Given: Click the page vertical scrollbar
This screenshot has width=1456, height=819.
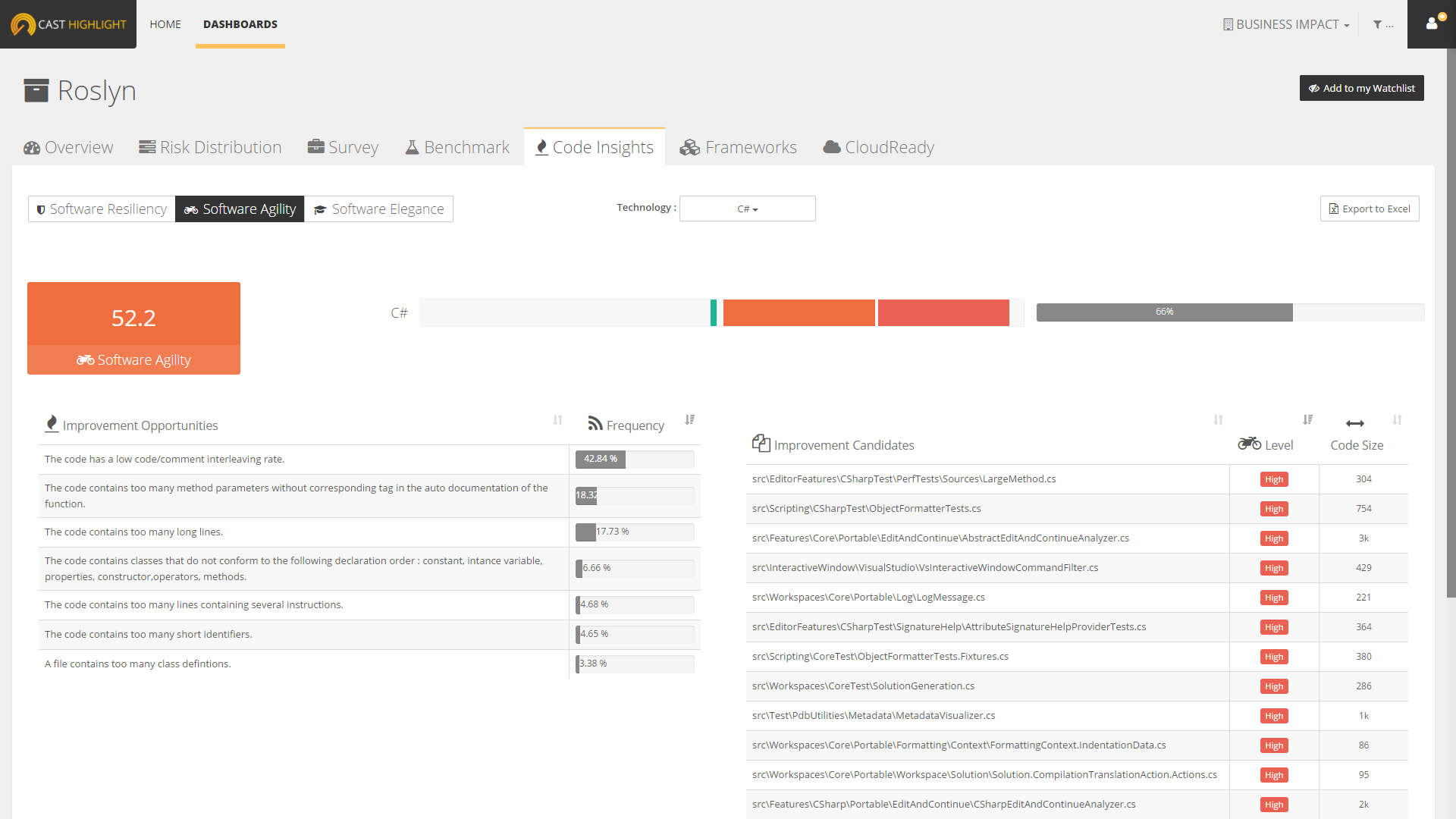Looking at the screenshot, I should point(1451,323).
